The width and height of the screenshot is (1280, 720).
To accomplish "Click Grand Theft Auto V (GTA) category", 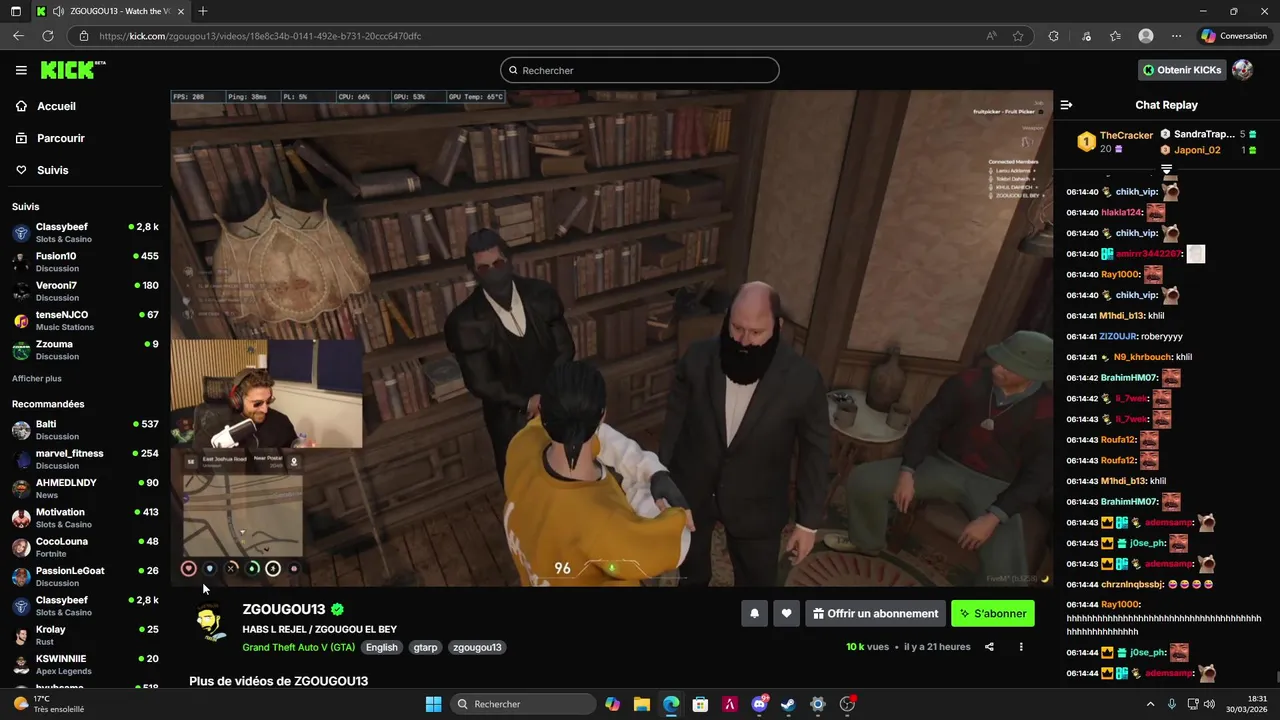I will tap(298, 647).
